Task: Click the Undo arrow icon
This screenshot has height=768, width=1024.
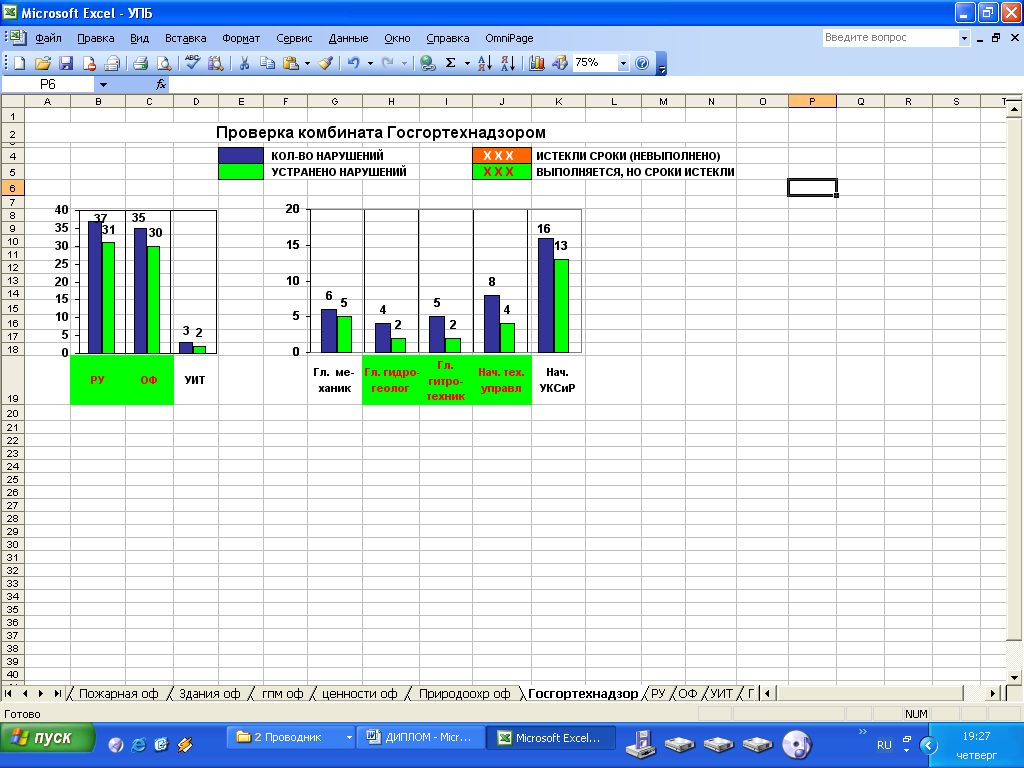Action: (352, 63)
